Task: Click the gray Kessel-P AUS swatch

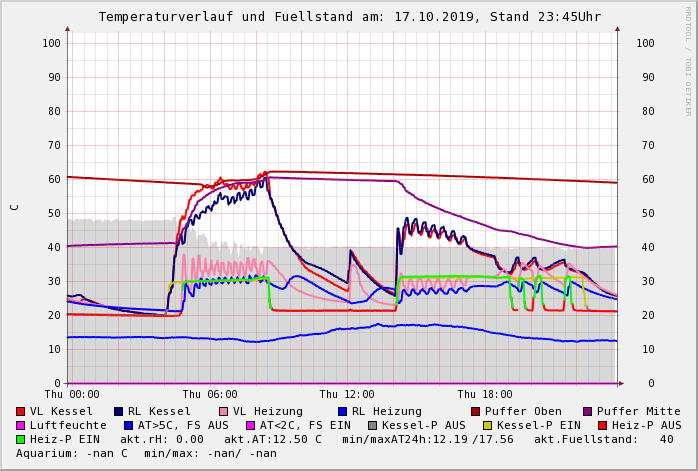Action: pyautogui.click(x=371, y=425)
